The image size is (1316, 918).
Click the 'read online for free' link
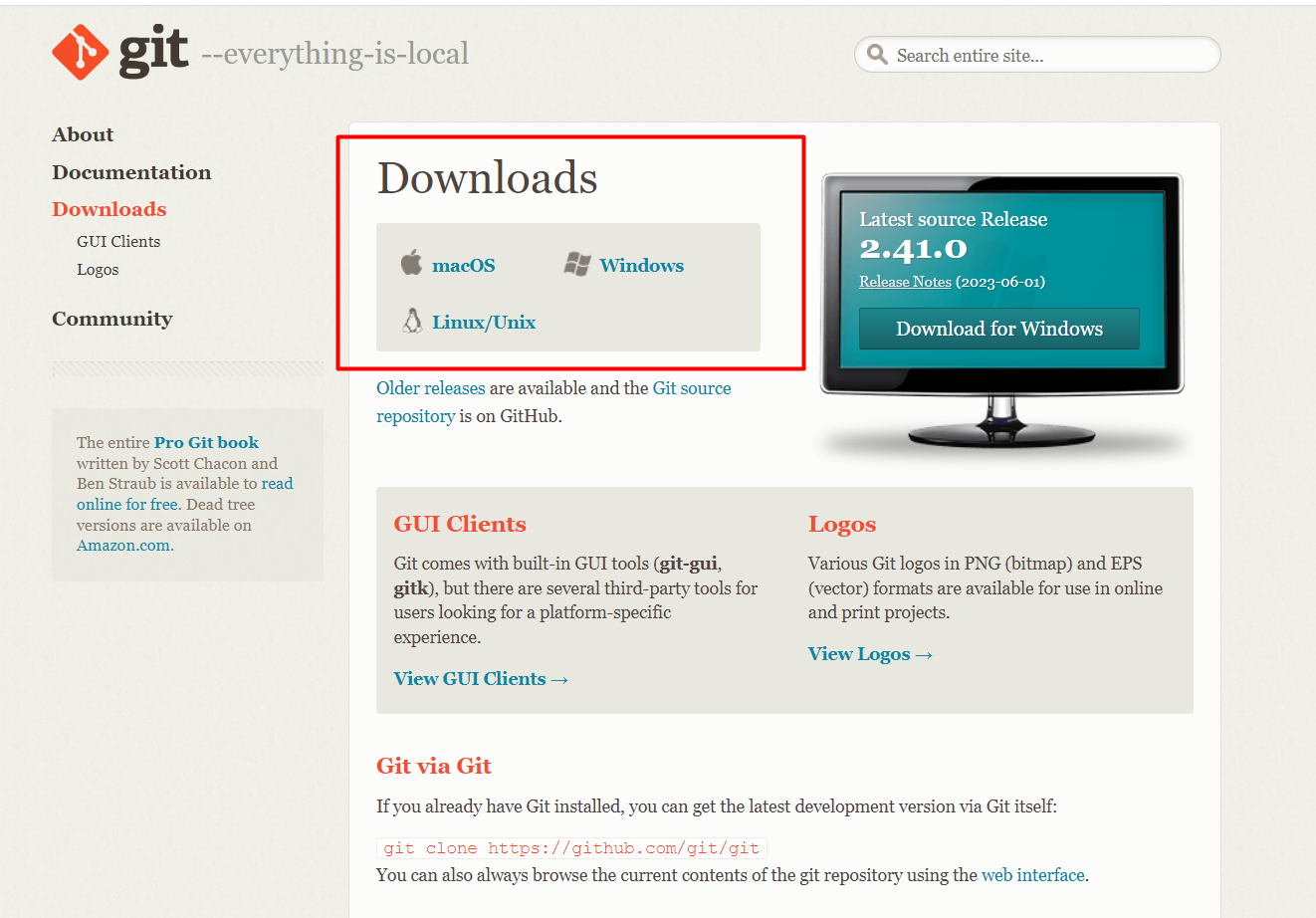(185, 494)
